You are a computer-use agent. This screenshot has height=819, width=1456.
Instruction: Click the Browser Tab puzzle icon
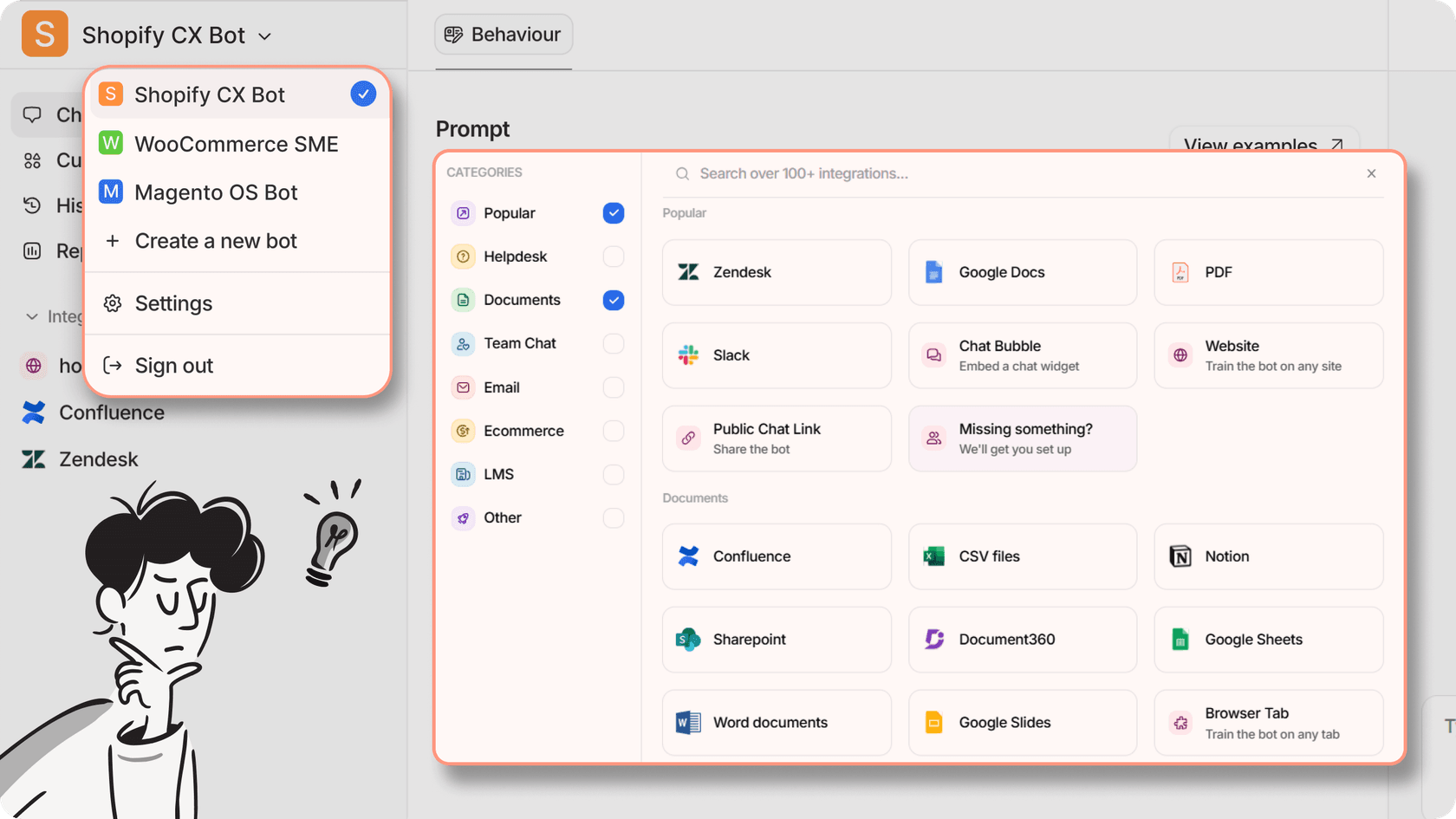click(x=1180, y=723)
